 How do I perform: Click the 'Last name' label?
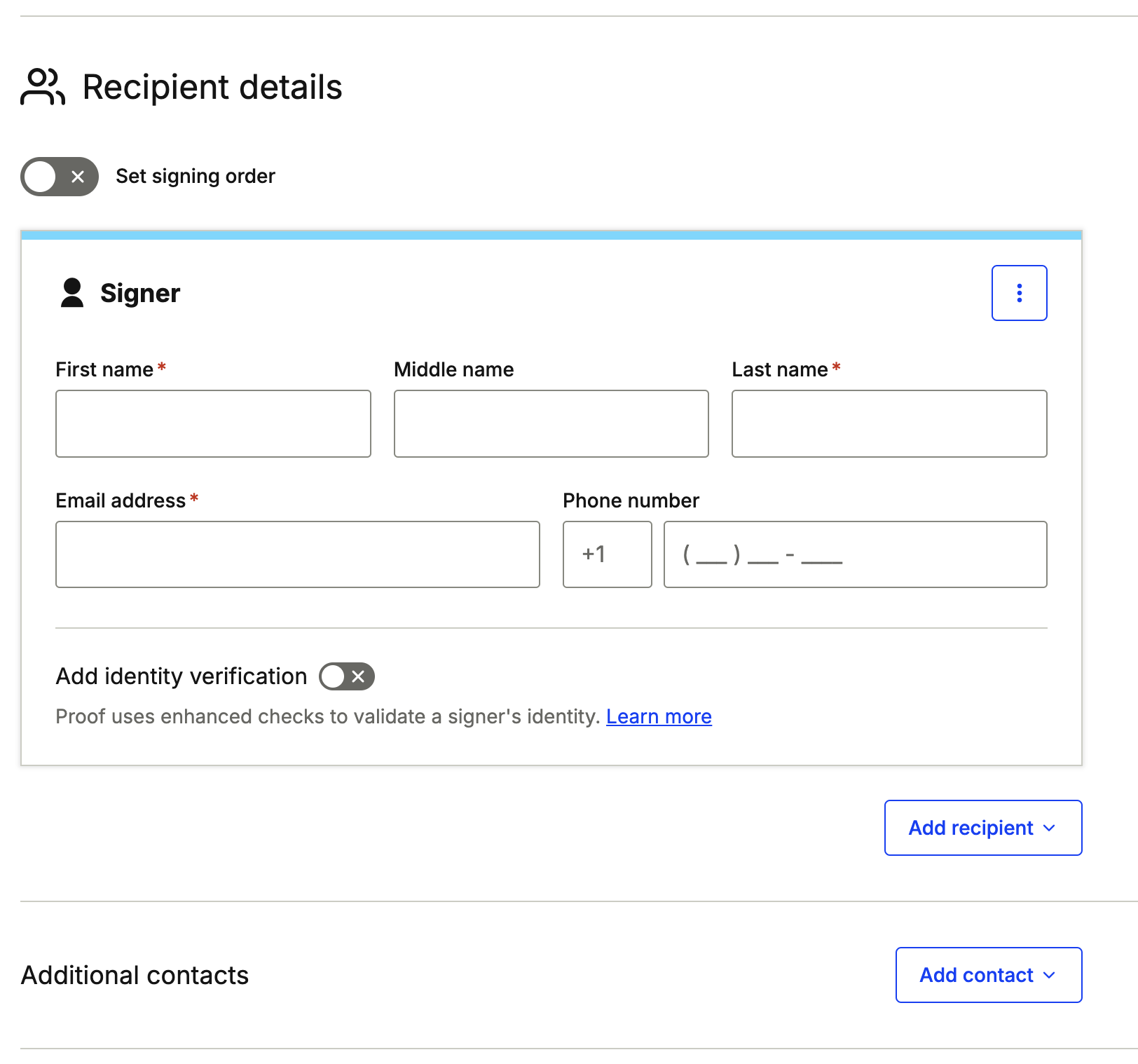[780, 369]
